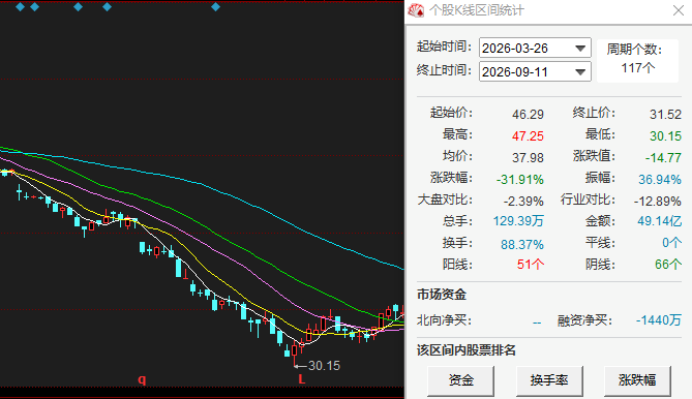This screenshot has height=399, width=692.
Task: Click the 换手率 ranking button
Action: [549, 380]
